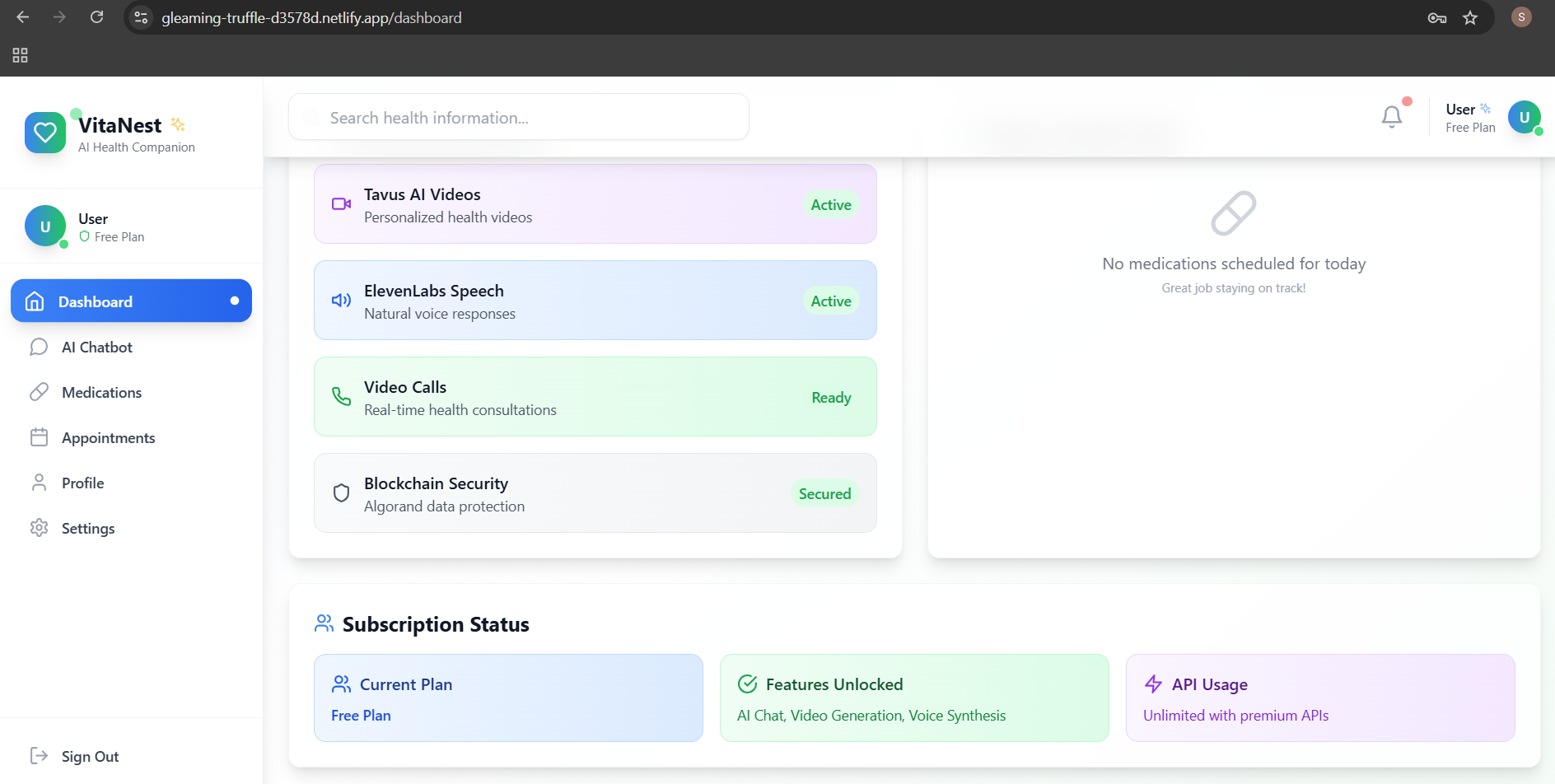Click 'Natural voice responses' description

coord(440,314)
